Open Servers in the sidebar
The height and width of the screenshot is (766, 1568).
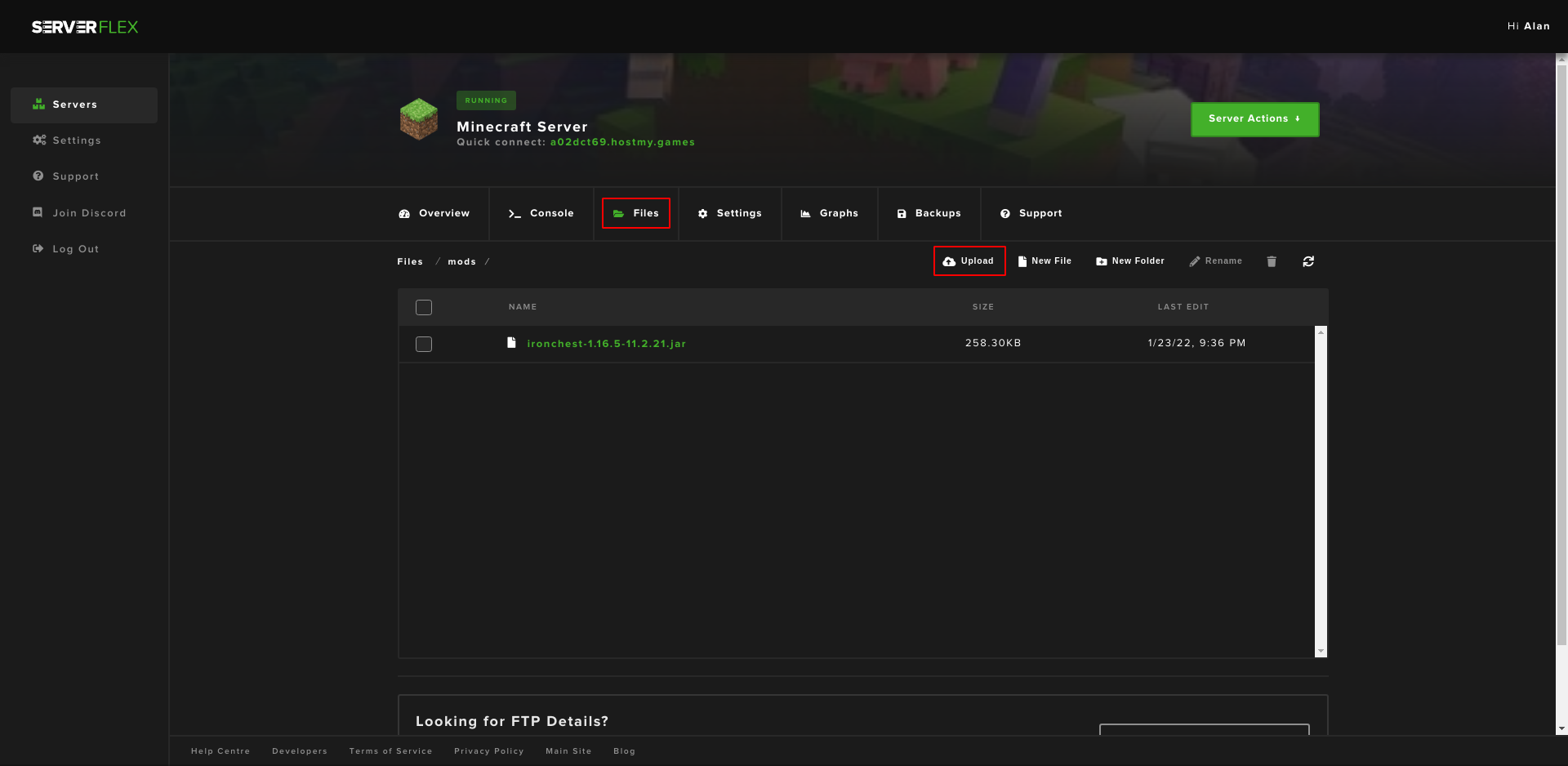click(84, 105)
